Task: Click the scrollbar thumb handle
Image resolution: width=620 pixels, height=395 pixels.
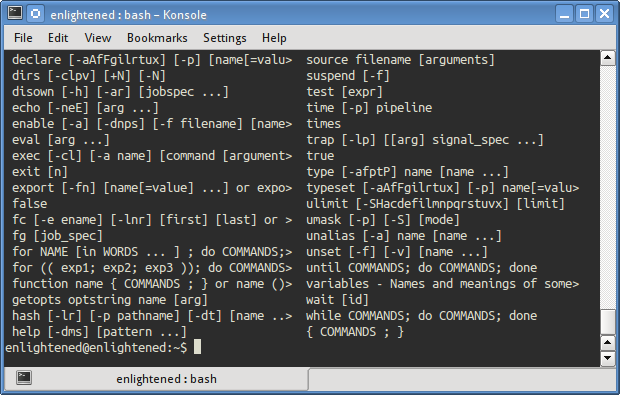Action: tap(607, 322)
